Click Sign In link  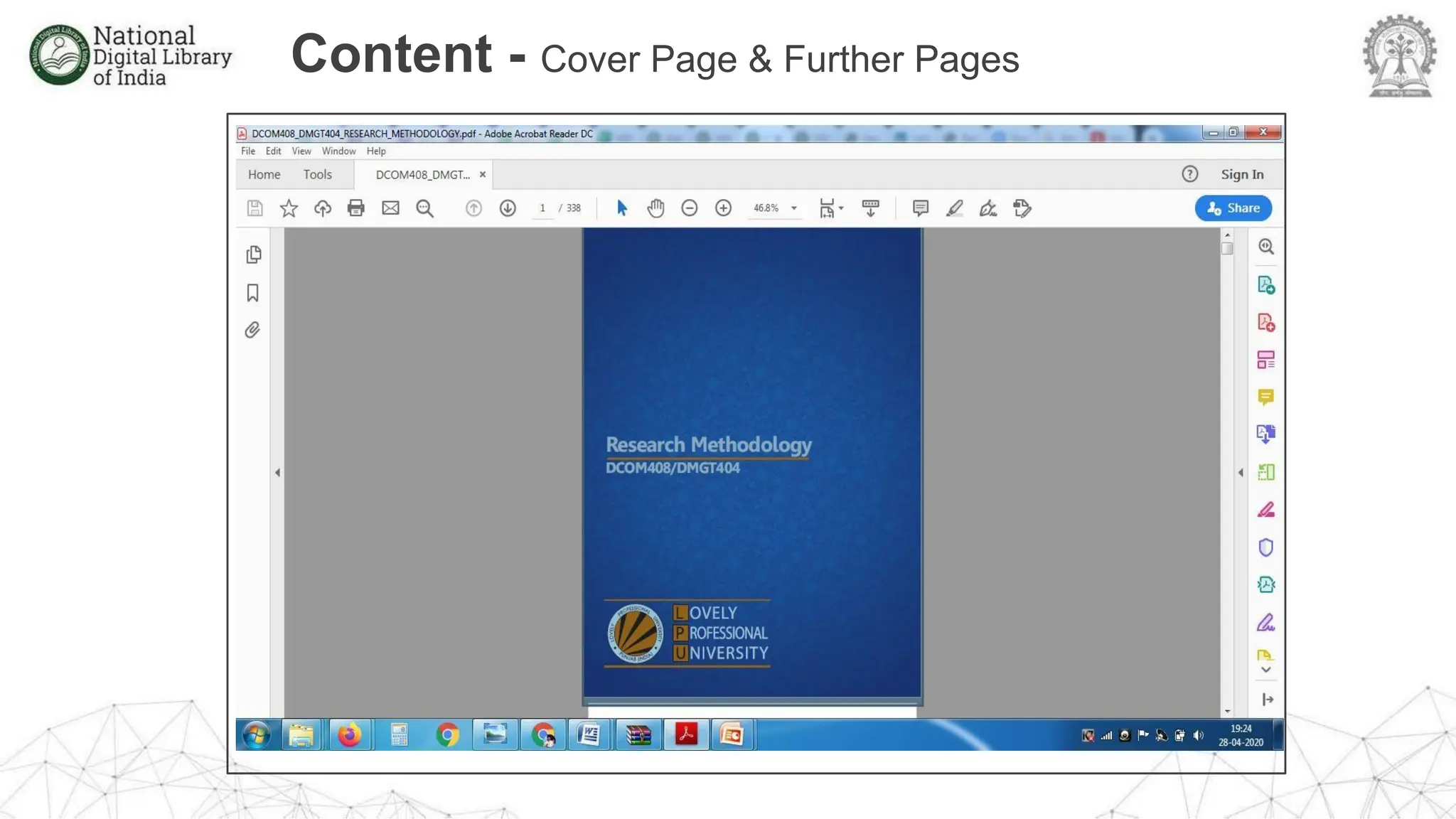[1241, 175]
